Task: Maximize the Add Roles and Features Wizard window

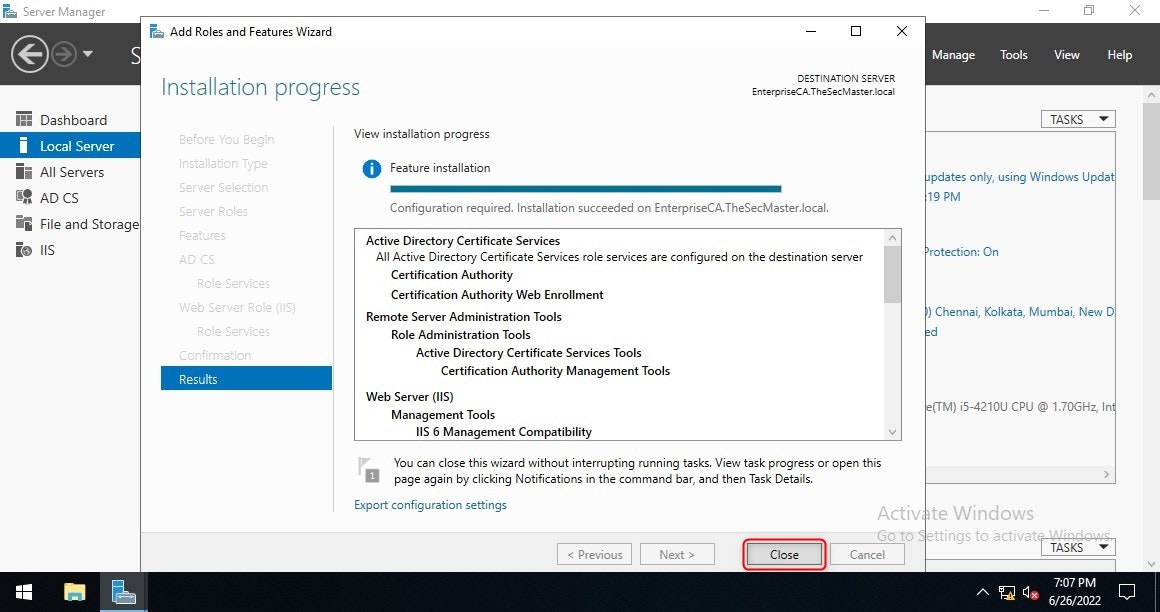Action: 856,31
